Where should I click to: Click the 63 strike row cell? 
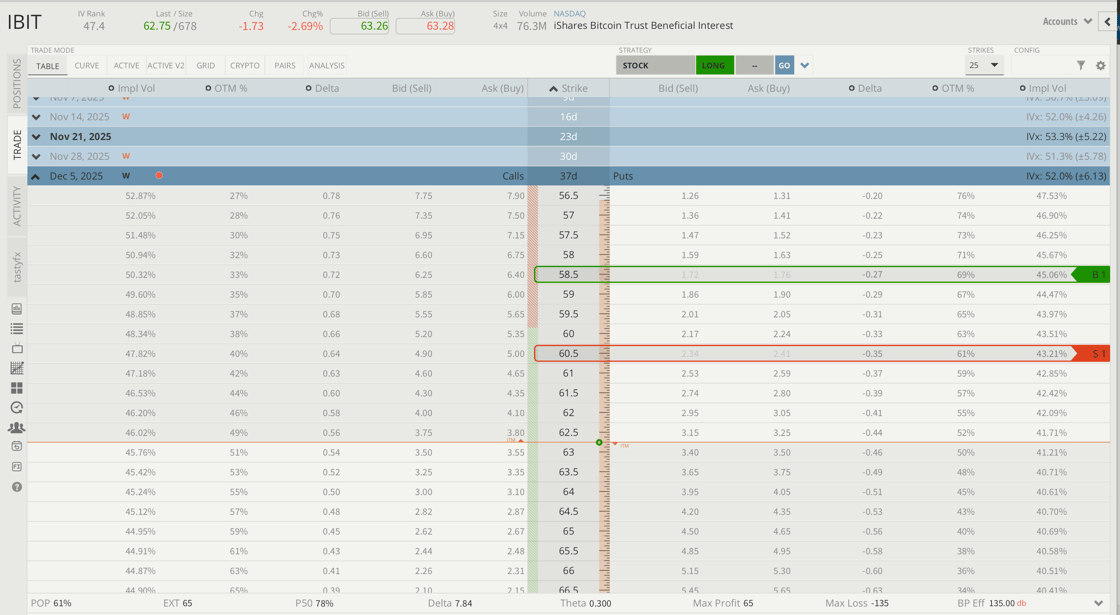click(569, 452)
